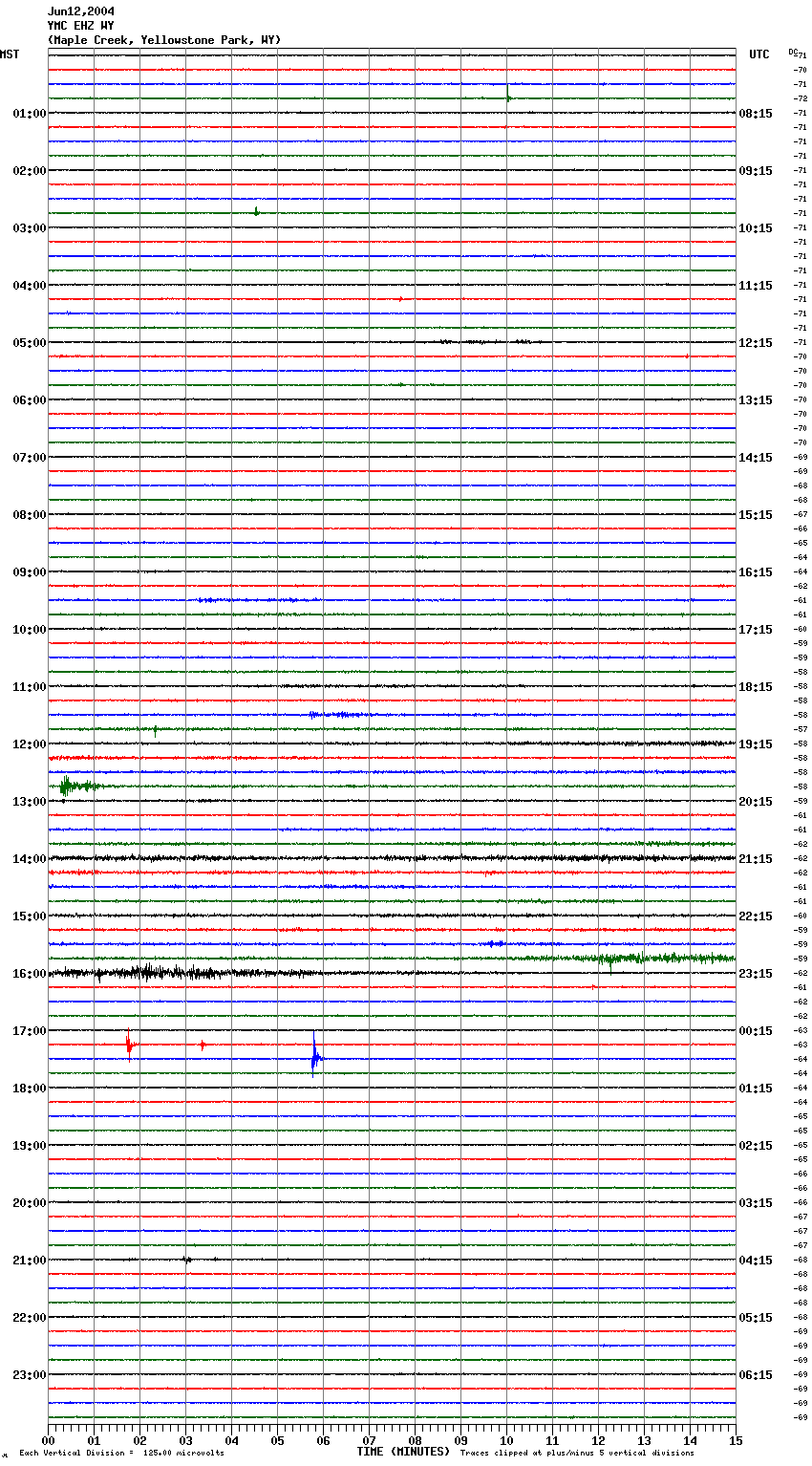
Task: Click the green spike near minute 10 before 01:00
Action: point(508,96)
